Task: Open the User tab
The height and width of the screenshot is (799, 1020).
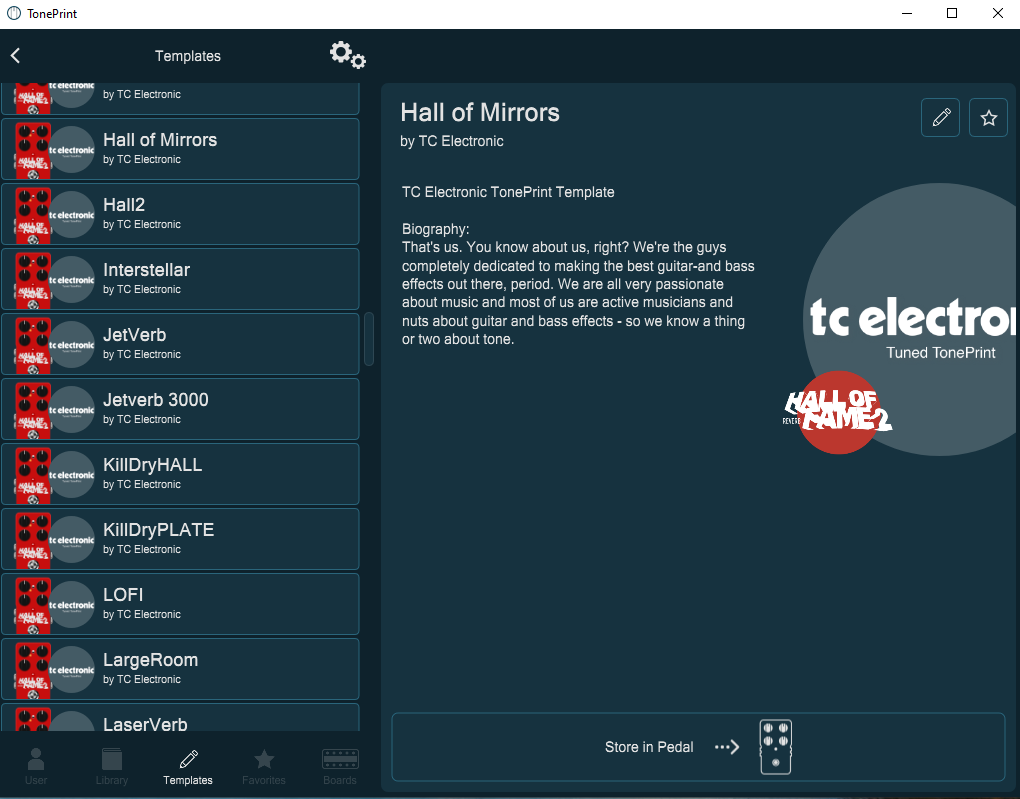Action: click(36, 766)
